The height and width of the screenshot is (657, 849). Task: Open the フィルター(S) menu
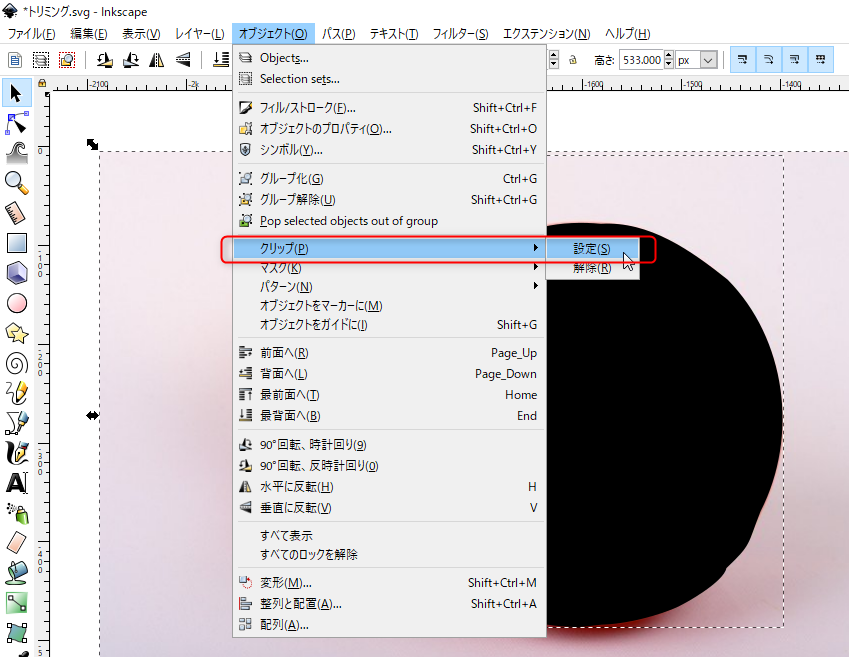click(x=460, y=34)
